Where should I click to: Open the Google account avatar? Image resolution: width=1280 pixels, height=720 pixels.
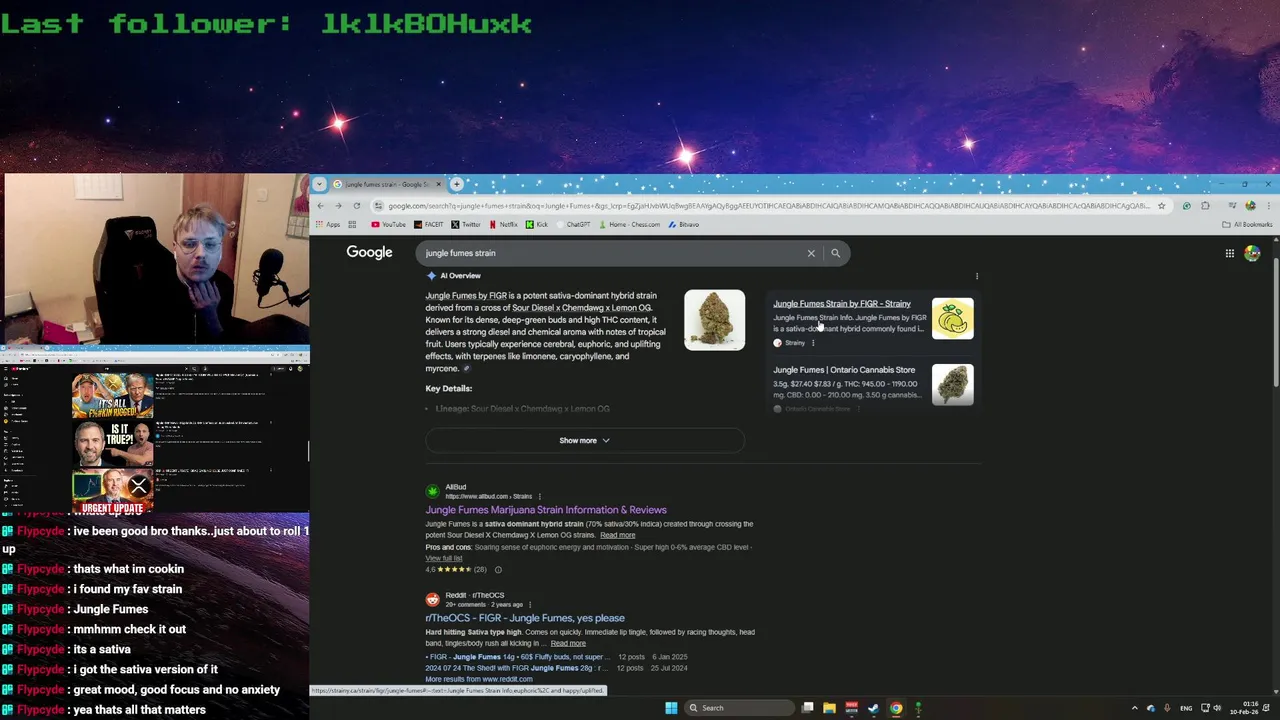click(1252, 253)
